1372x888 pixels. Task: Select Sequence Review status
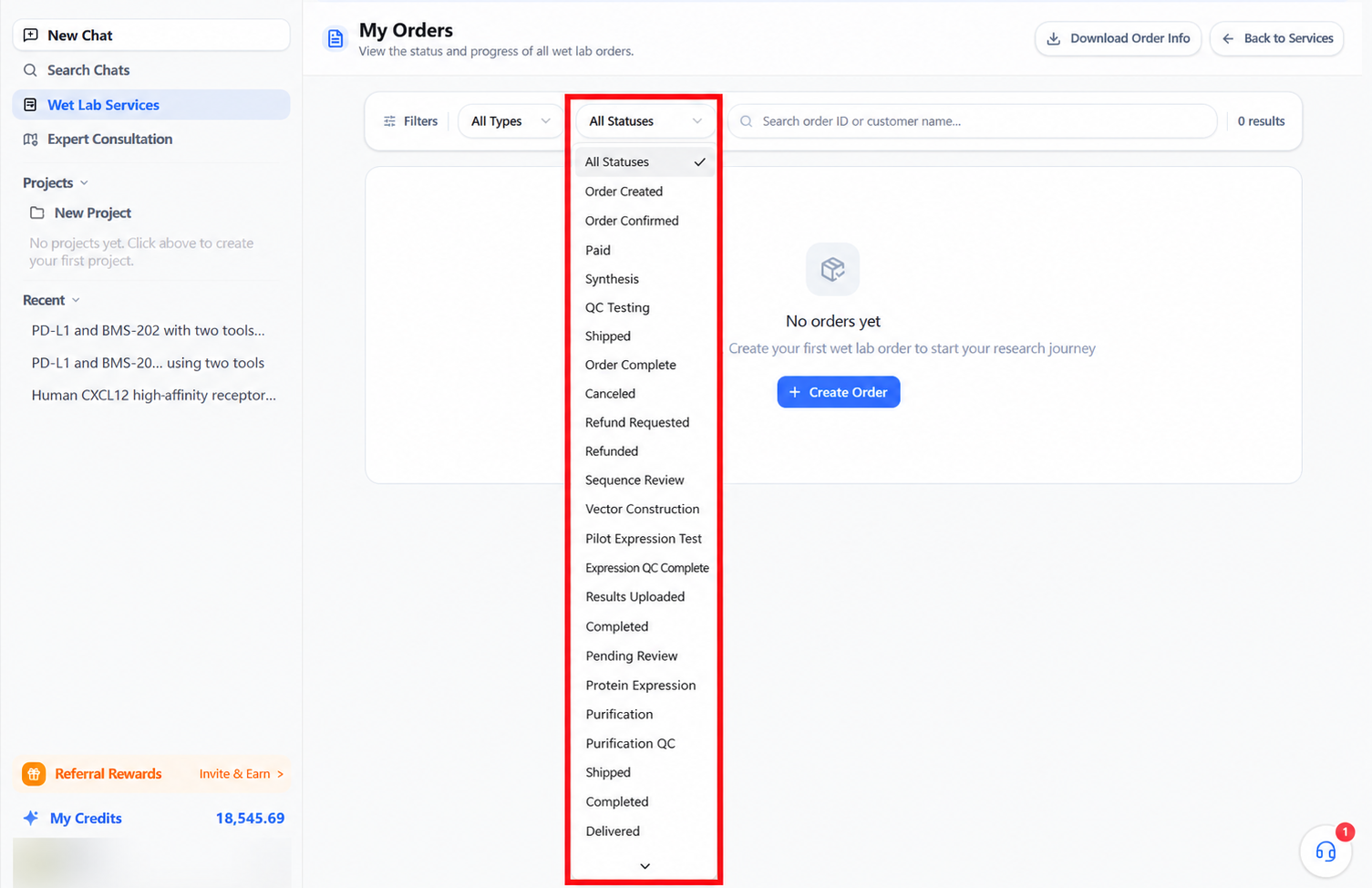[645, 480]
